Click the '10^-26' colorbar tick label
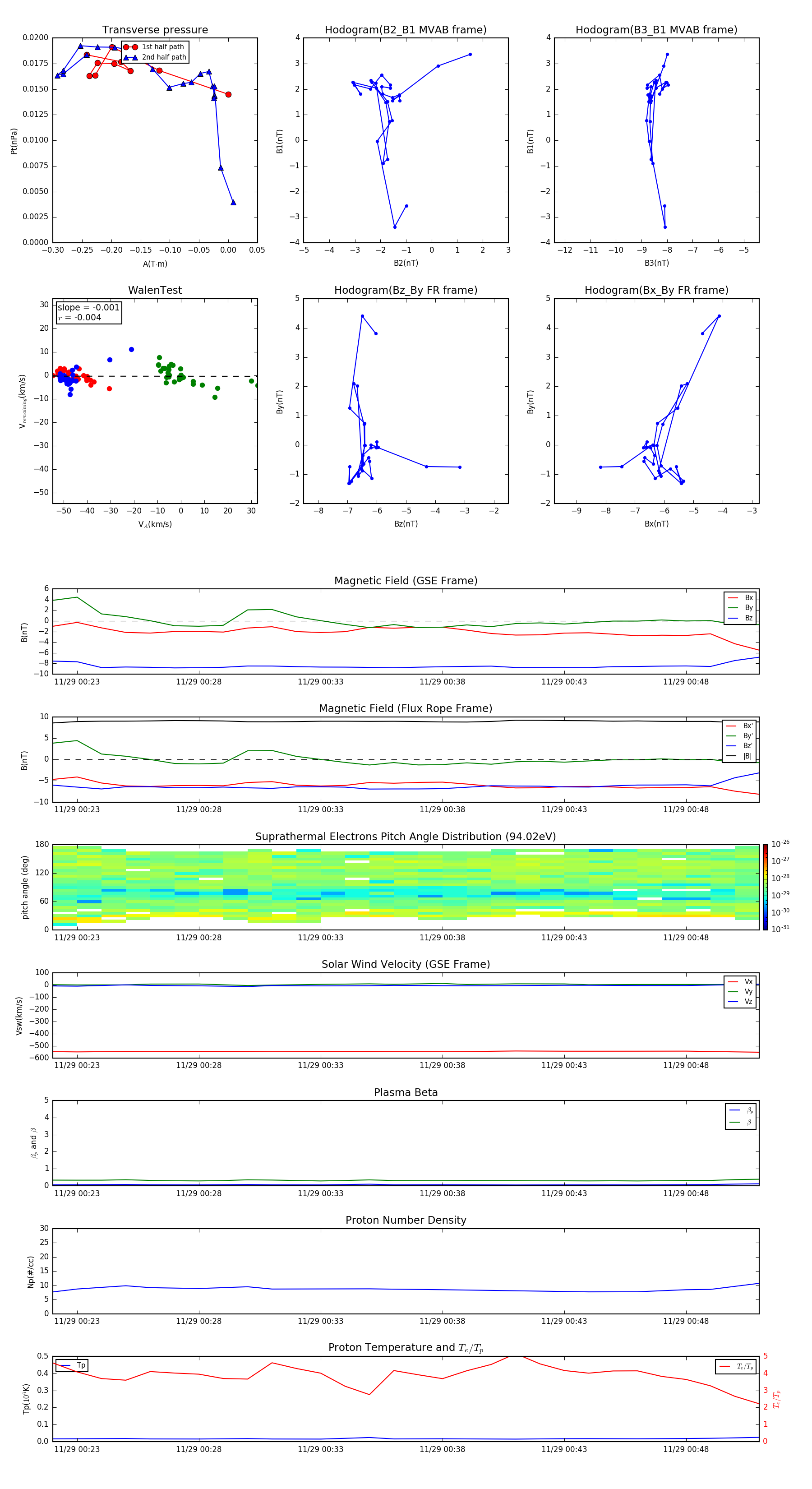 tap(780, 845)
